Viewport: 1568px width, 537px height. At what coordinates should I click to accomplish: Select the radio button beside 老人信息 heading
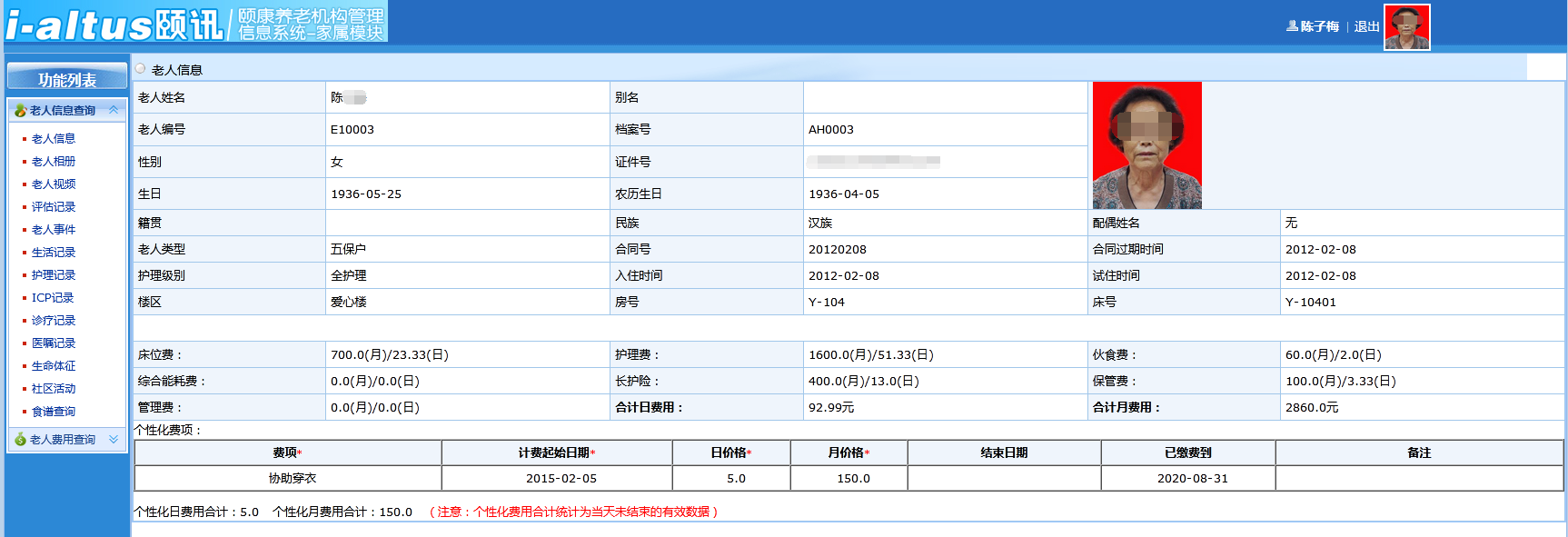141,69
